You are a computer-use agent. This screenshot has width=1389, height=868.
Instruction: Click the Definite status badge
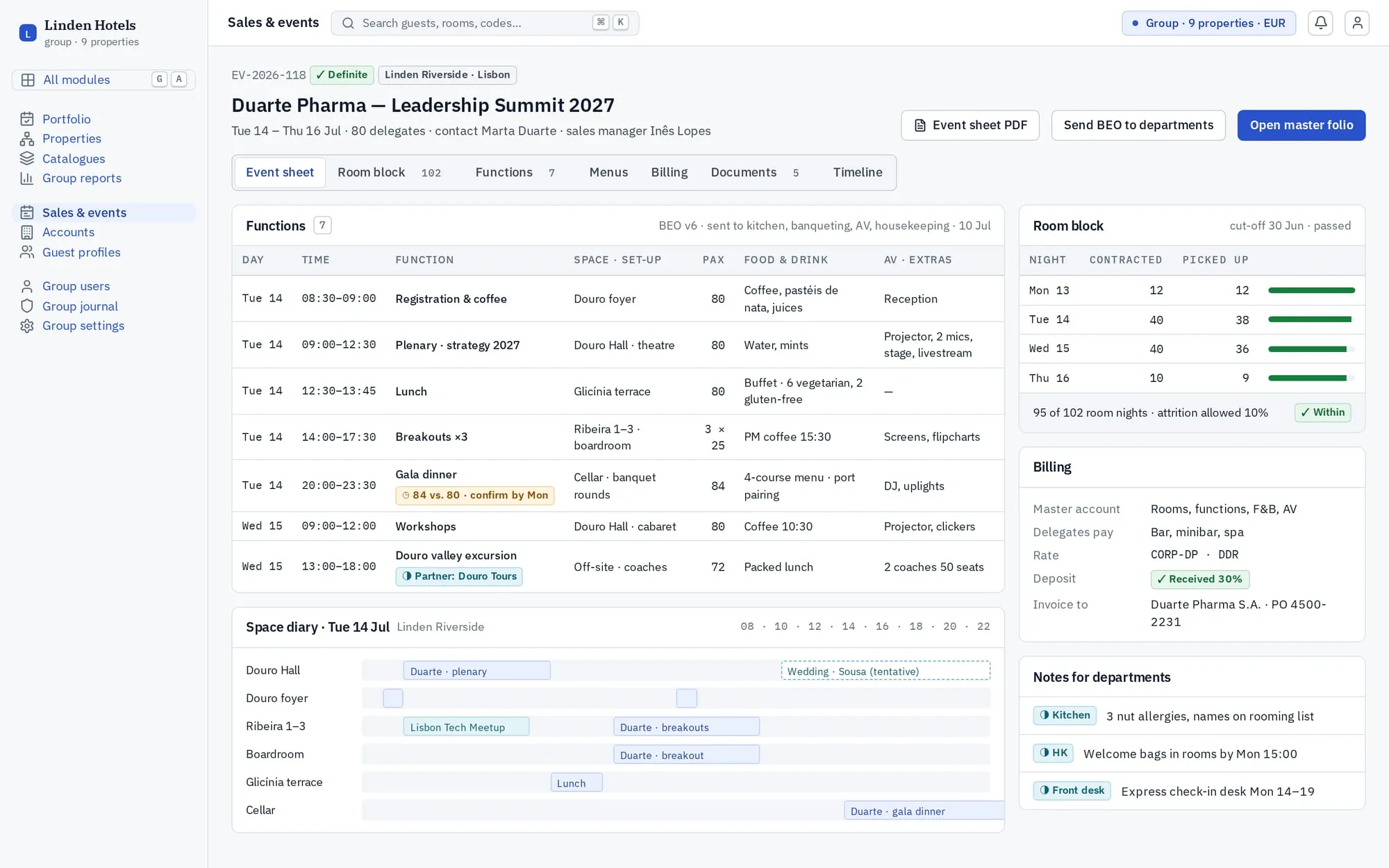pyautogui.click(x=342, y=75)
